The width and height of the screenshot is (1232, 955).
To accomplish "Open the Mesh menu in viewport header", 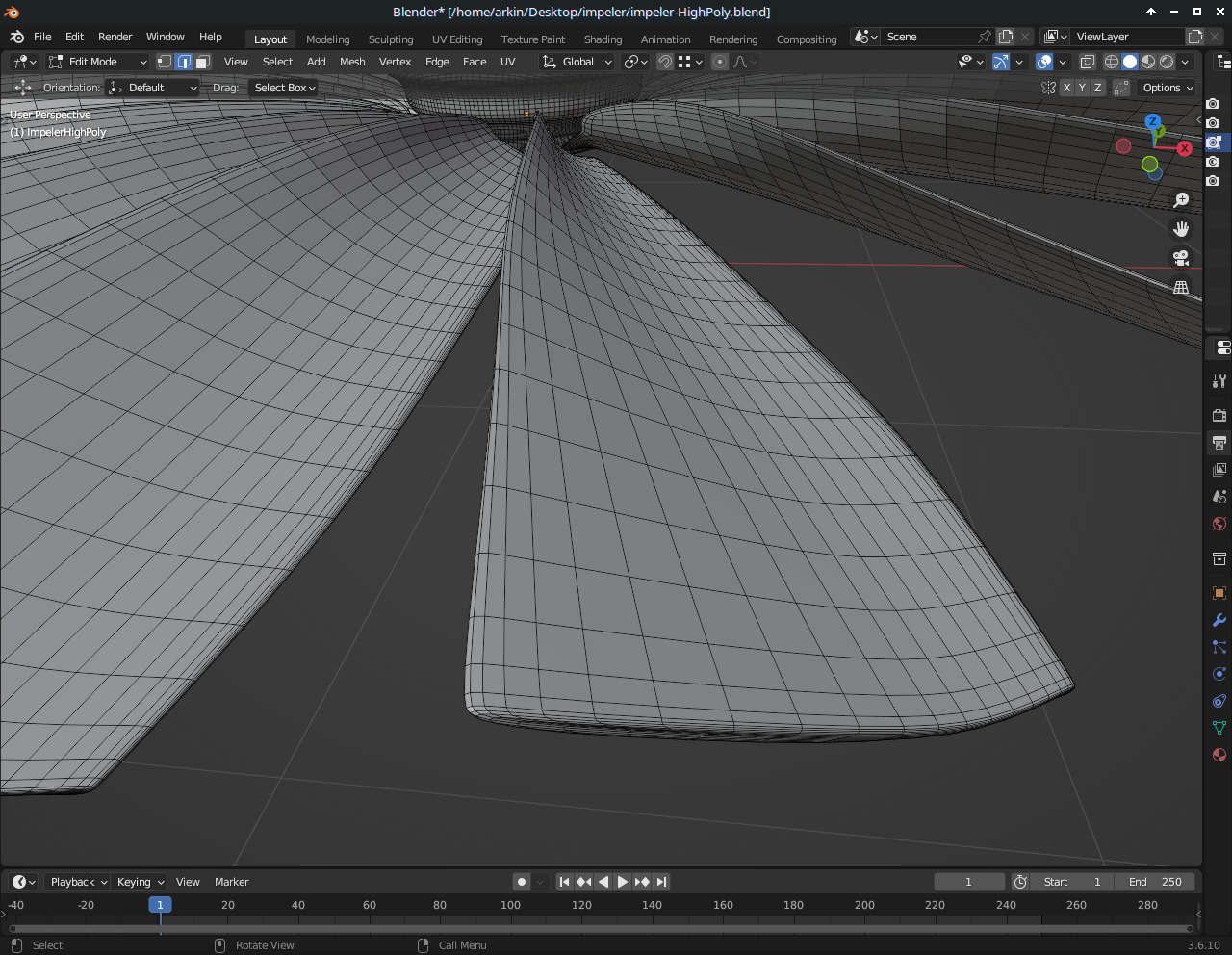I will click(352, 62).
